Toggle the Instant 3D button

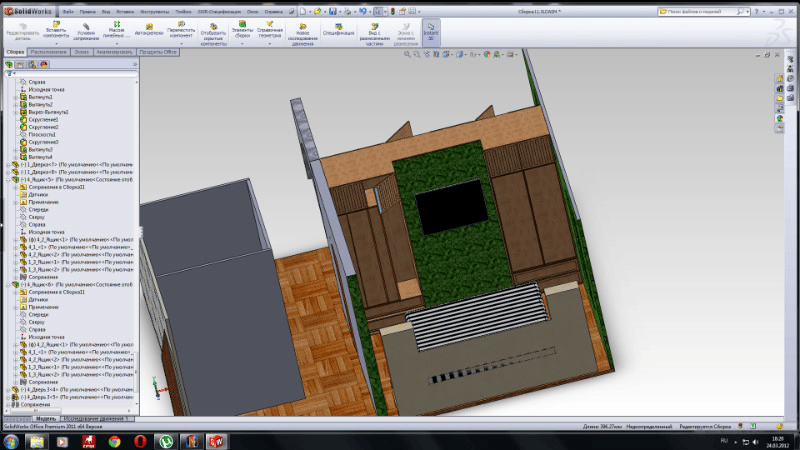pos(431,29)
